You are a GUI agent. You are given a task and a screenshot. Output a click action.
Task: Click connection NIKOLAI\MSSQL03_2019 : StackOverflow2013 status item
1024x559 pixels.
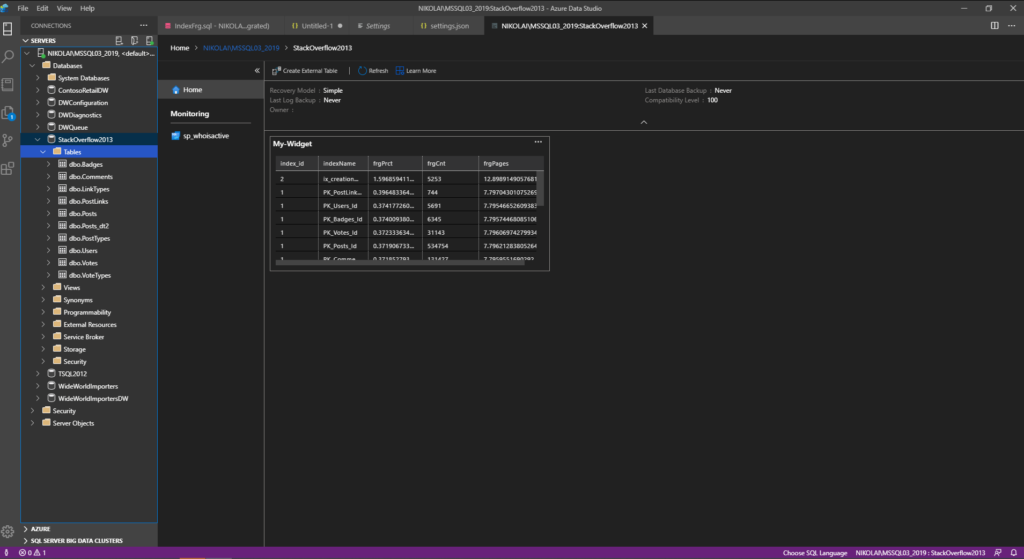920,552
